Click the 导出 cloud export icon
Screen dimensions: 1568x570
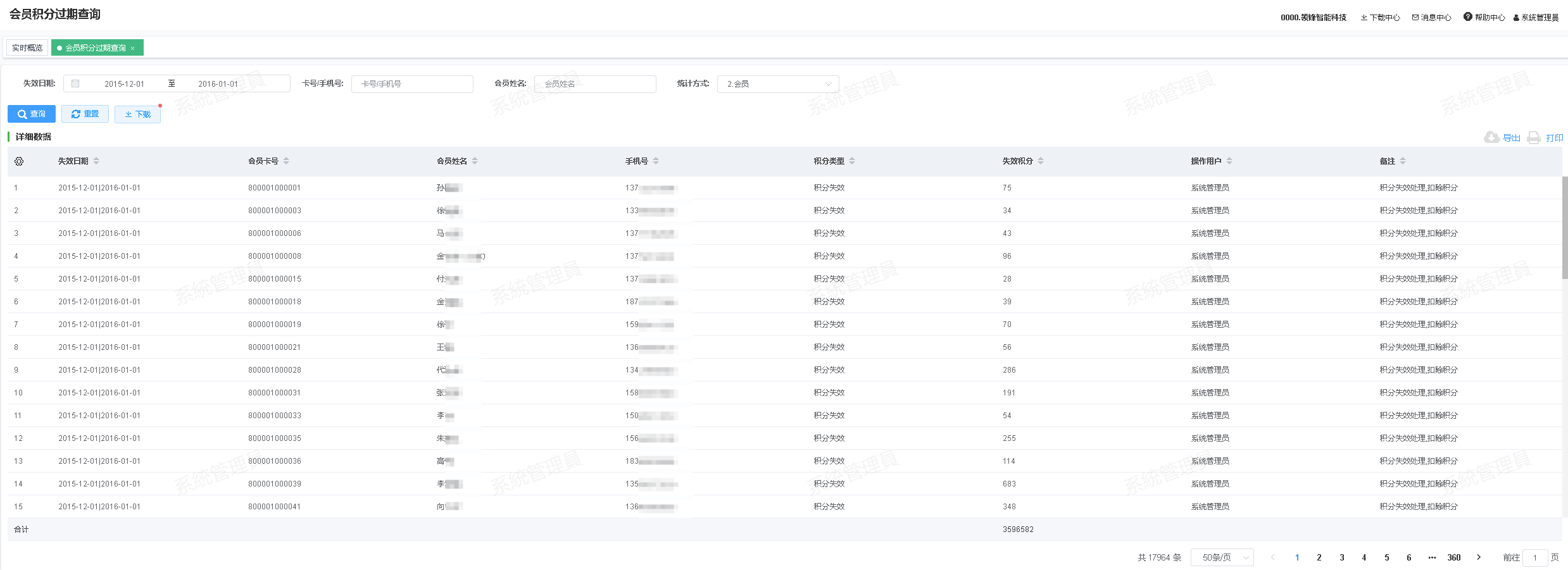tap(1491, 137)
